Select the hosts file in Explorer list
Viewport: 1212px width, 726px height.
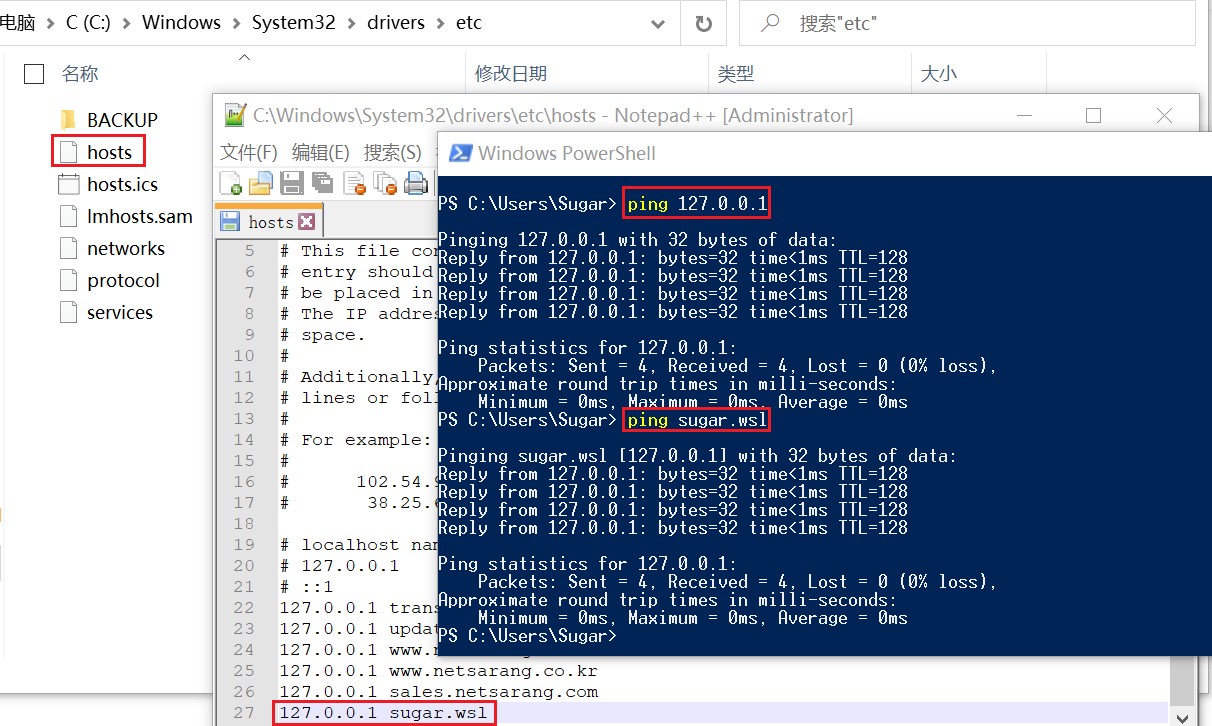tap(109, 152)
